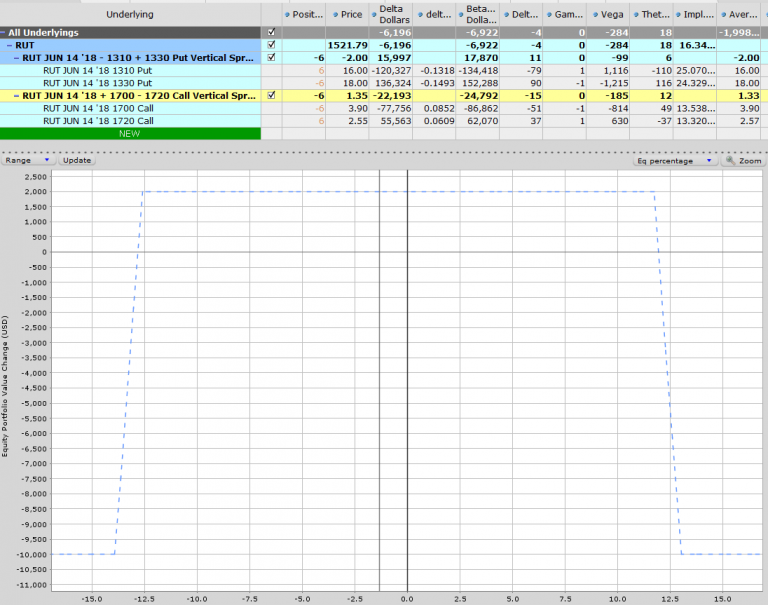
Task: Toggle the All Underlyings checkbox
Action: [271, 33]
